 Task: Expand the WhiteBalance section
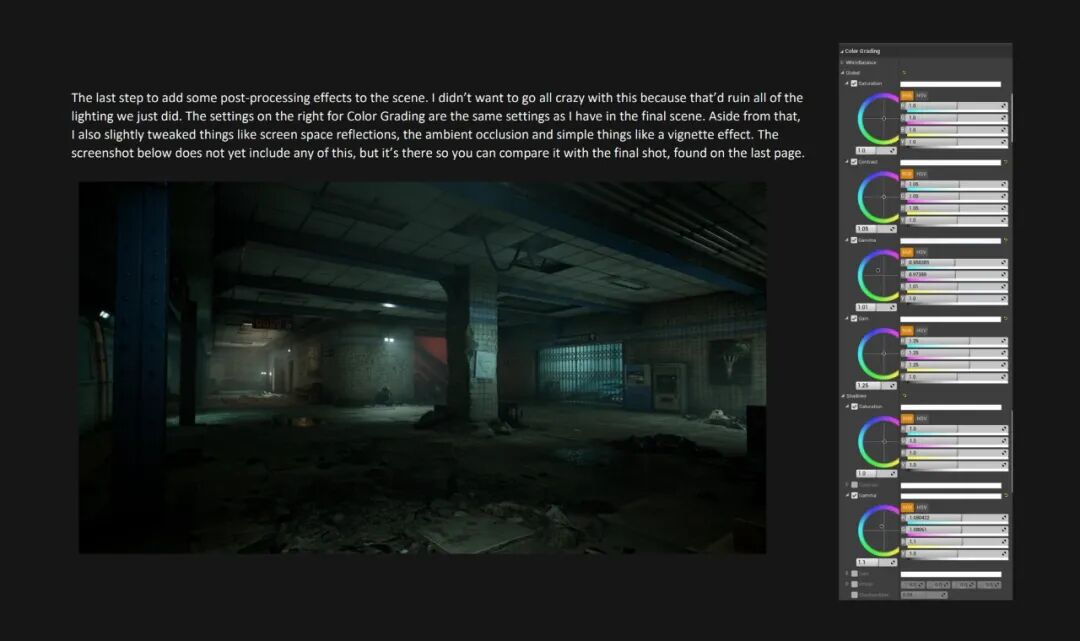point(842,63)
